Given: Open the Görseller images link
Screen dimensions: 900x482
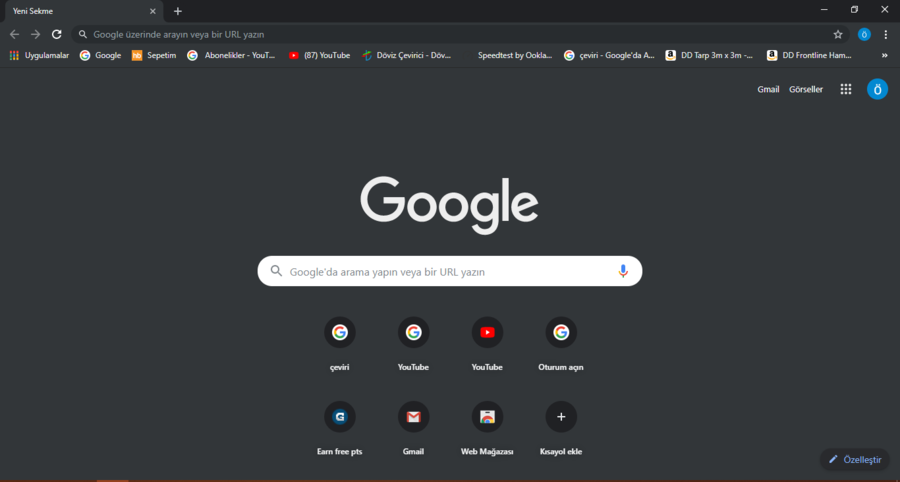Looking at the screenshot, I should click(806, 90).
